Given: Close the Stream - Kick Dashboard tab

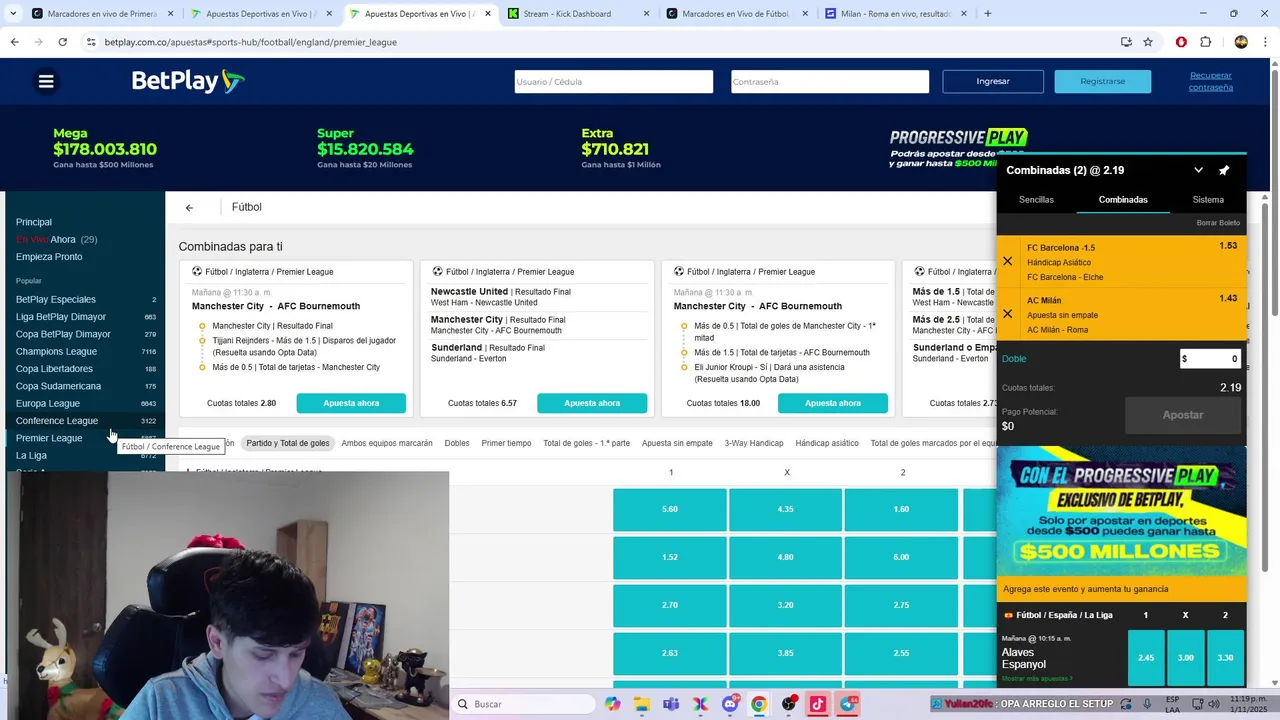Looking at the screenshot, I should click(646, 14).
